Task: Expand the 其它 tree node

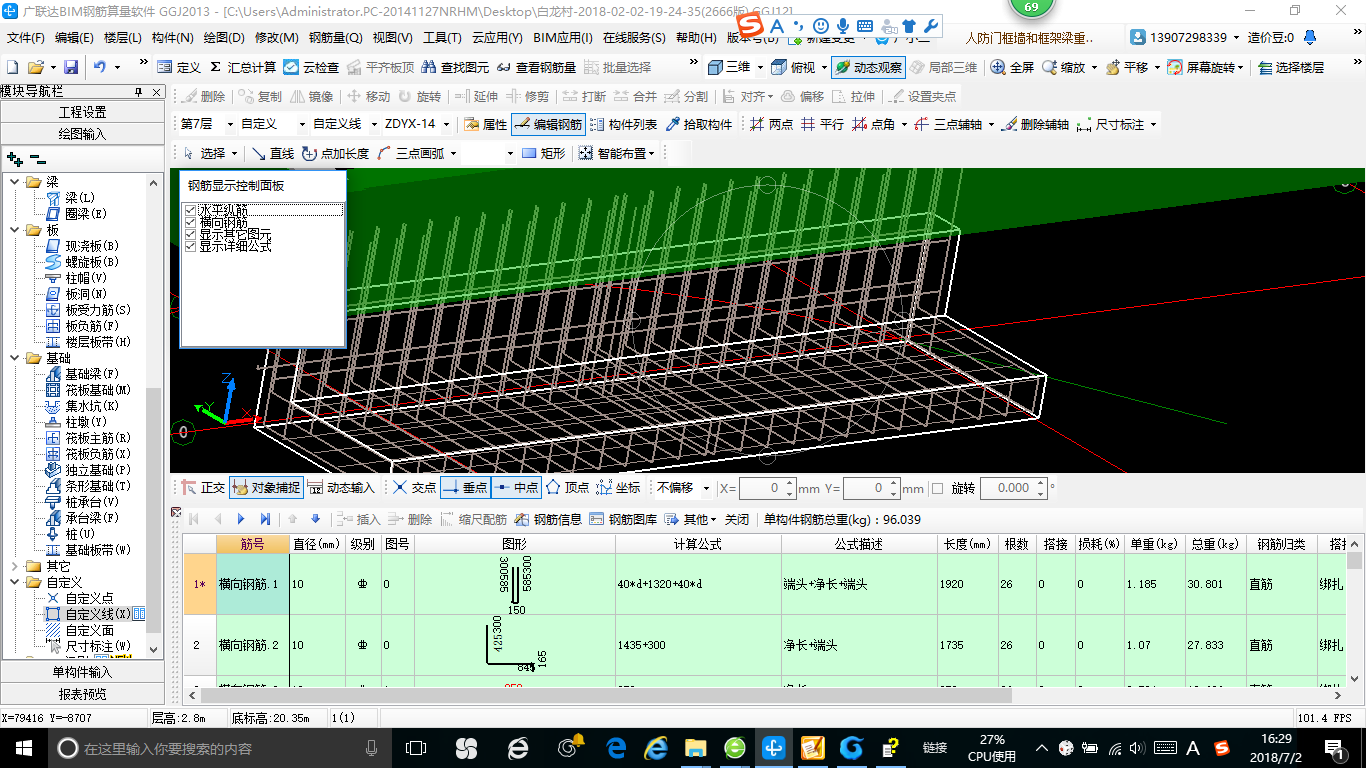Action: [15, 566]
